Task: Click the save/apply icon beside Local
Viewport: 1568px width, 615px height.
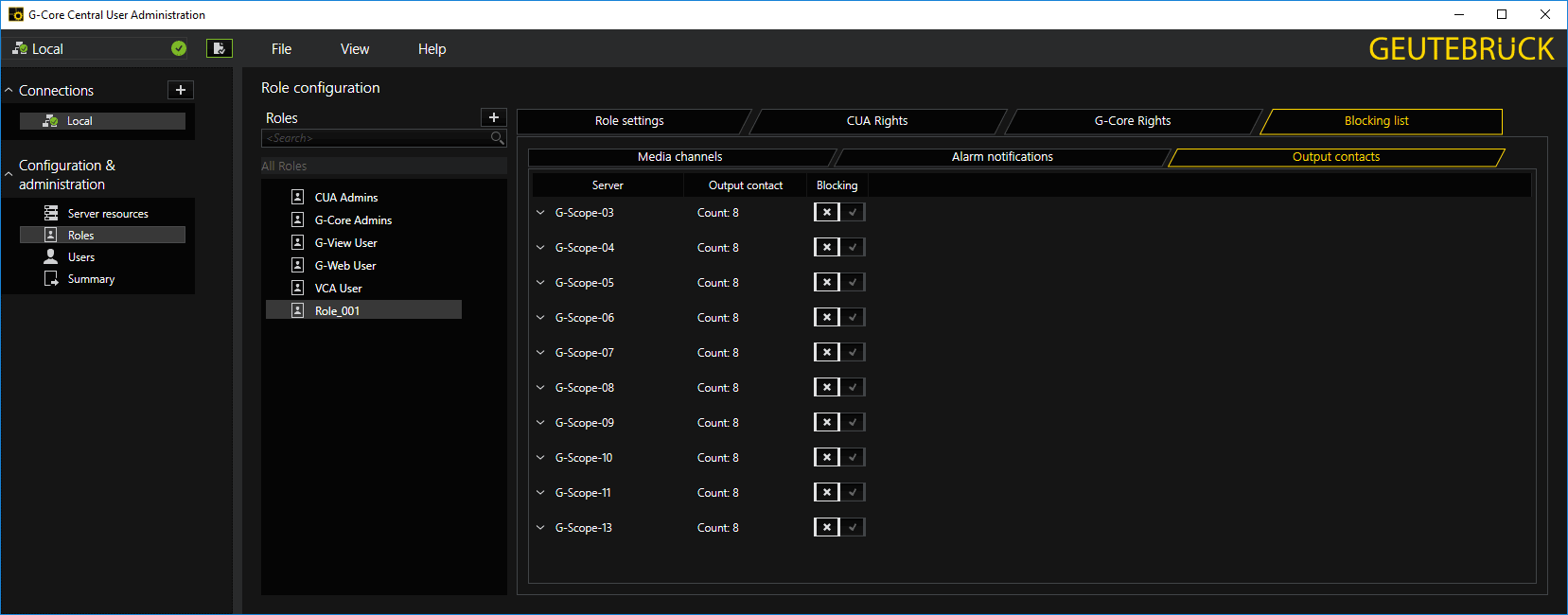Action: pyautogui.click(x=220, y=48)
